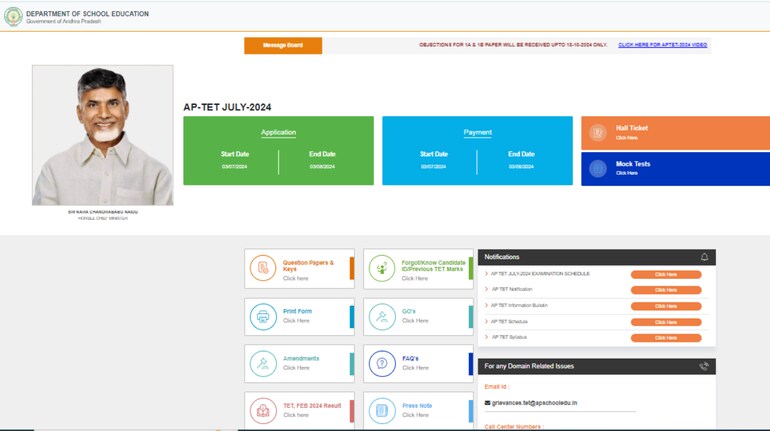
Task: Click the FAQ's question mark icon
Action: pyautogui.click(x=382, y=364)
